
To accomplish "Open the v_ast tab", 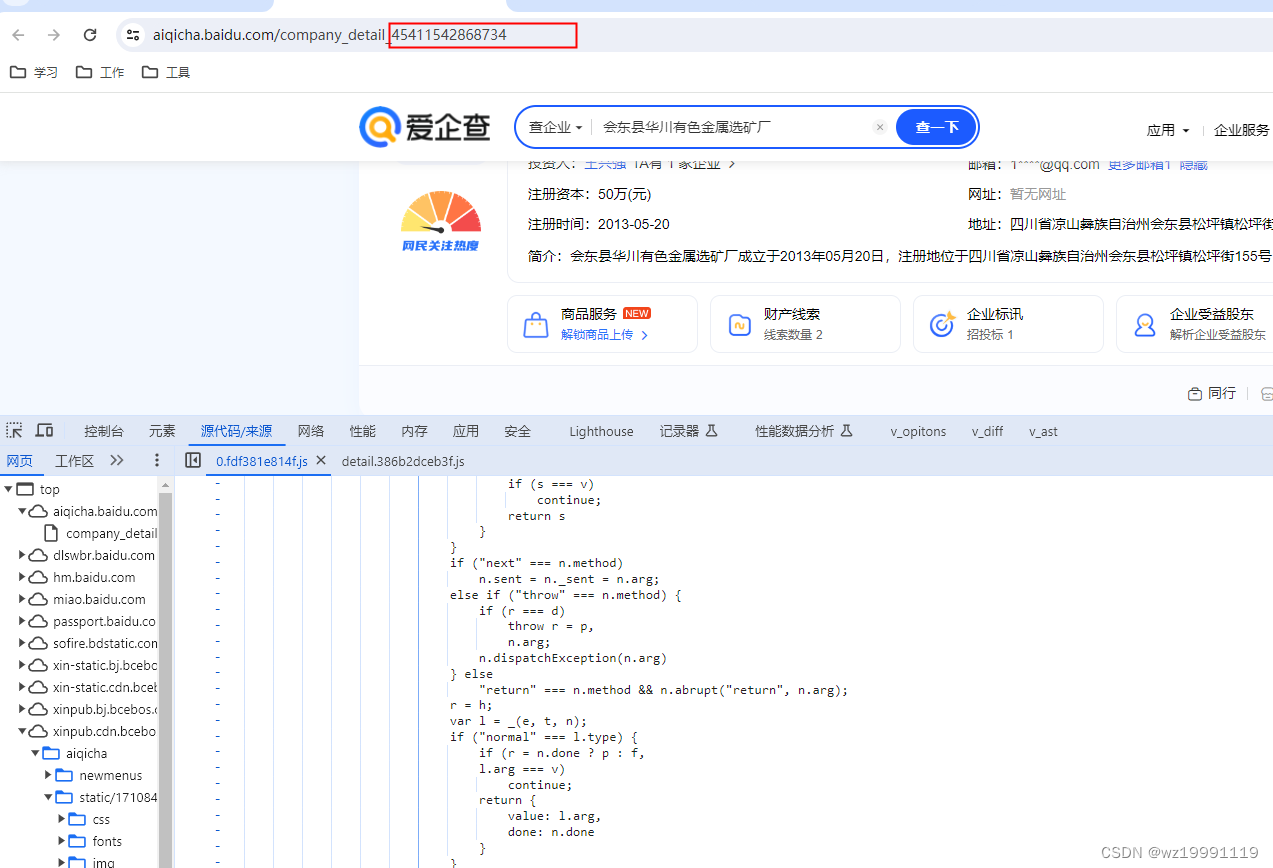I will [1043, 431].
